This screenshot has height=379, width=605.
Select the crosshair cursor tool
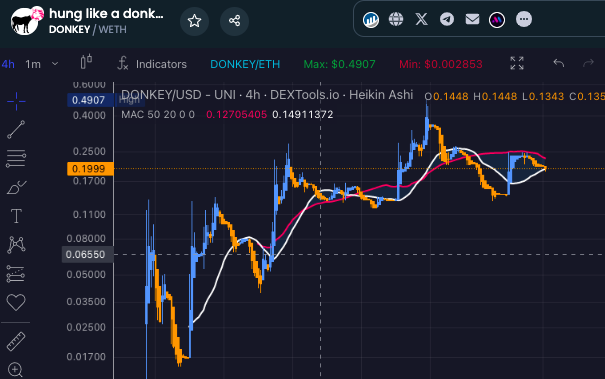point(16,101)
